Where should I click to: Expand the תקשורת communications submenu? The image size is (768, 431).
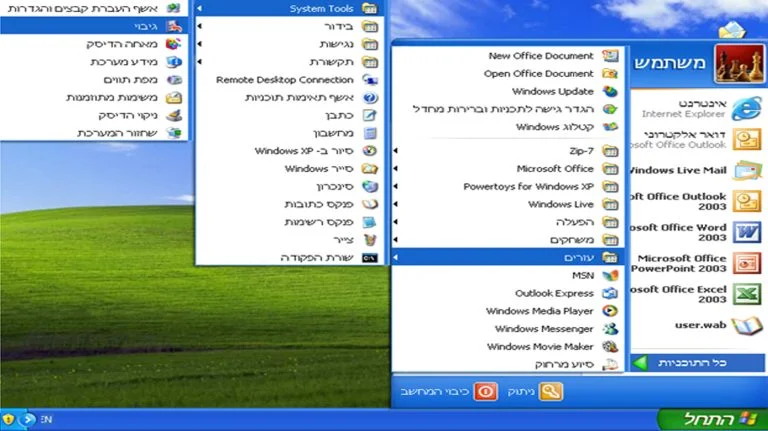pyautogui.click(x=289, y=62)
